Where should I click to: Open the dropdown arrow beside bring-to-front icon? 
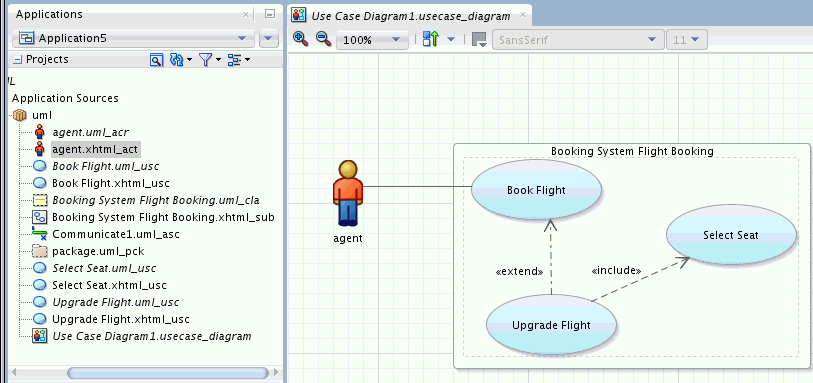[x=451, y=39]
